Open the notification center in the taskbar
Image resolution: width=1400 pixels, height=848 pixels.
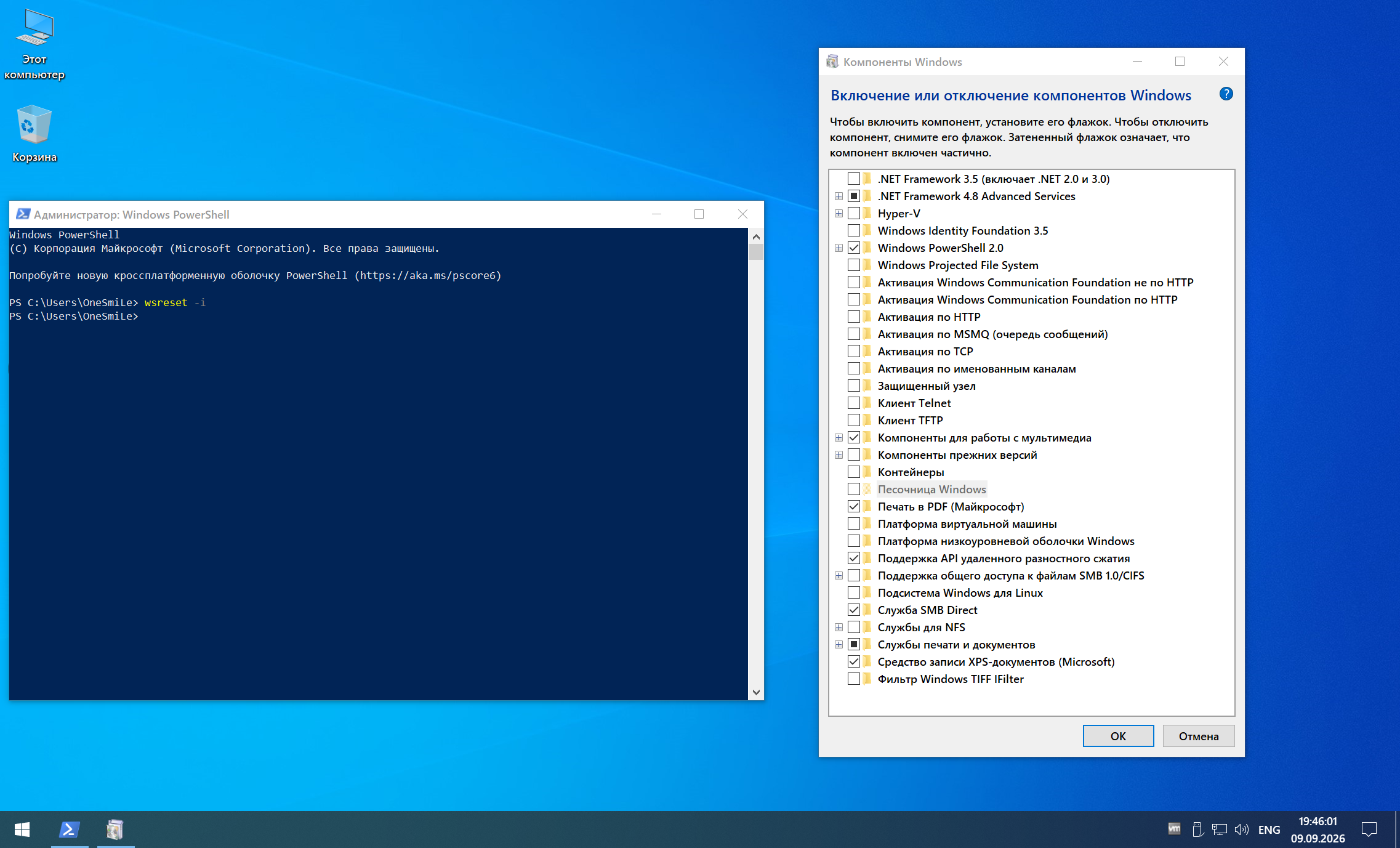(1369, 830)
